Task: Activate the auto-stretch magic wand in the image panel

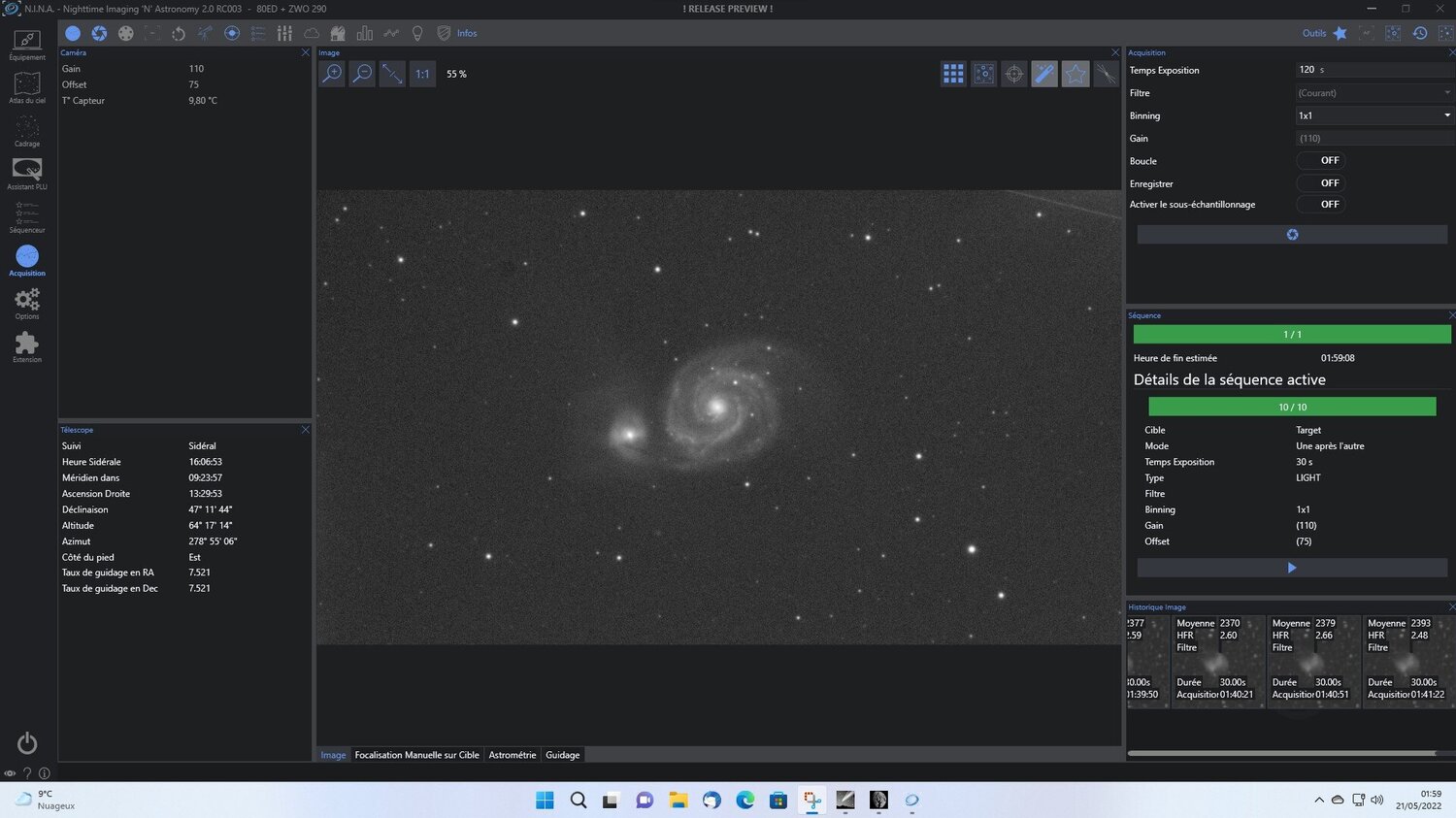Action: pyautogui.click(x=1044, y=74)
